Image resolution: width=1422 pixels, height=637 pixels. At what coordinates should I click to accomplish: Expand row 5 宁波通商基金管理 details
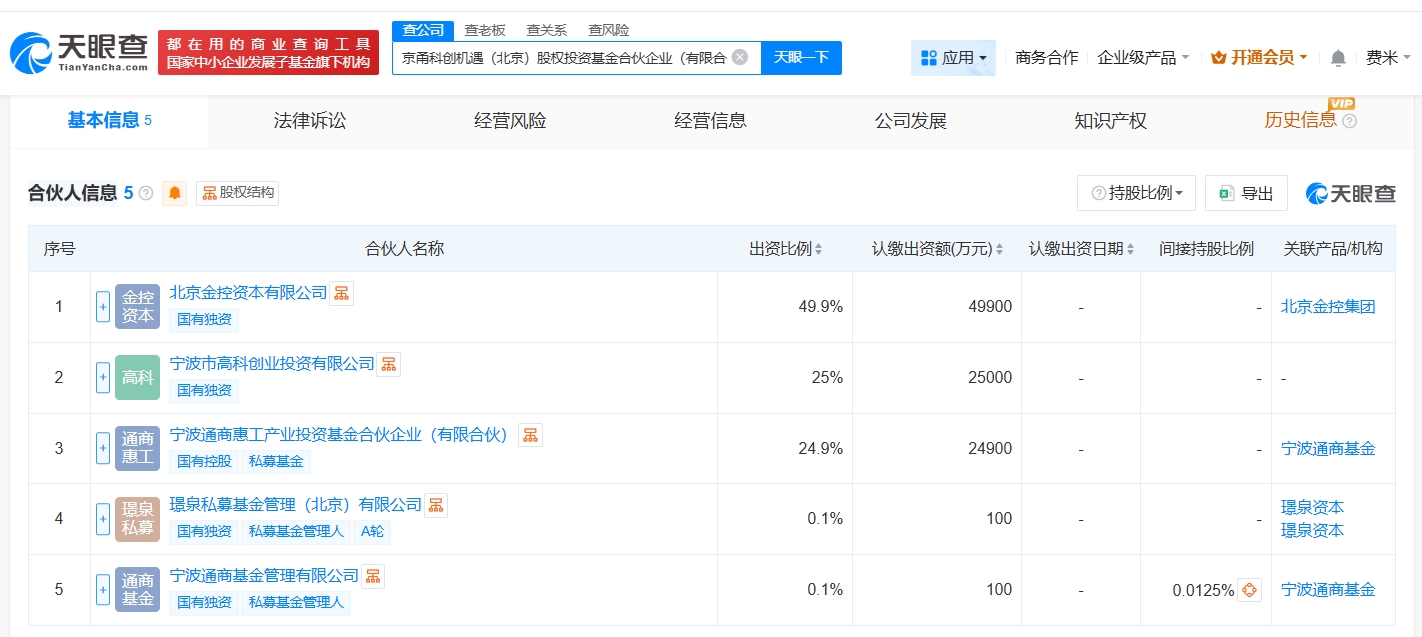tap(103, 590)
